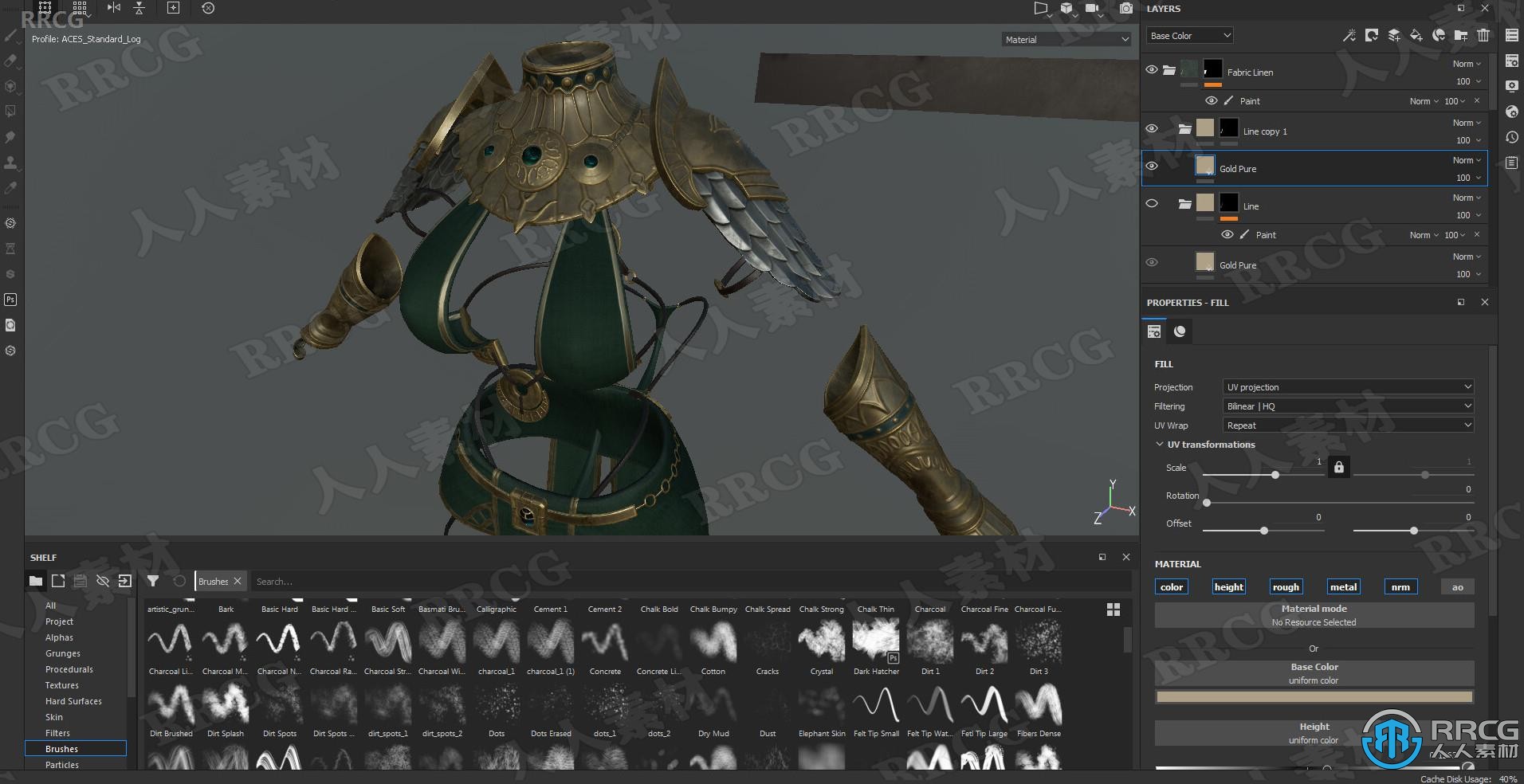This screenshot has width=1524, height=784.
Task: Delete the selected layer with trash icon
Action: pos(1483,35)
